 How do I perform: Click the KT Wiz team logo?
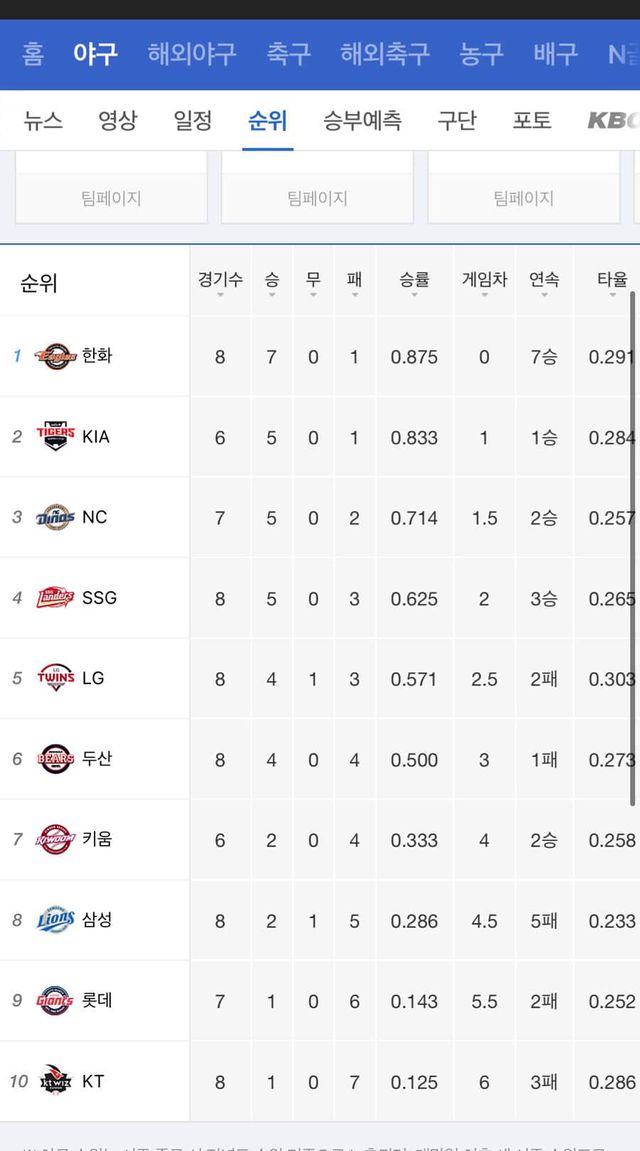tap(55, 1081)
